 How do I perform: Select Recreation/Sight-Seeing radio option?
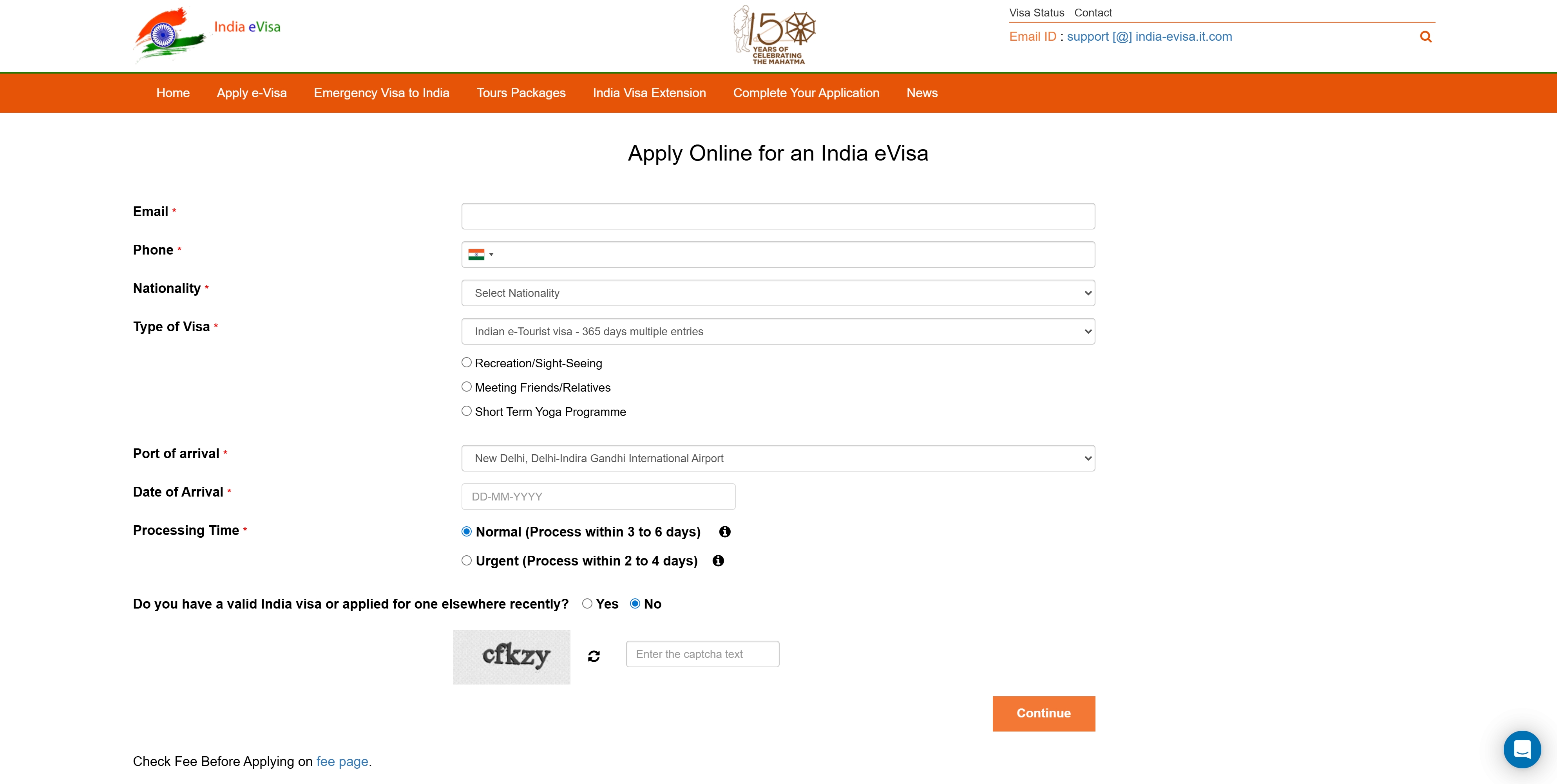(466, 362)
